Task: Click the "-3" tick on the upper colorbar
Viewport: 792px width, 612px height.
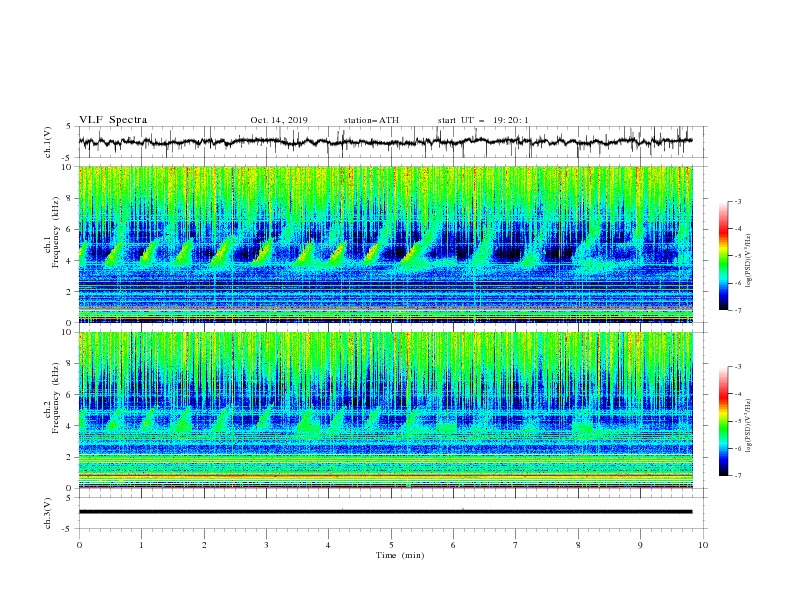Action: 738,202
